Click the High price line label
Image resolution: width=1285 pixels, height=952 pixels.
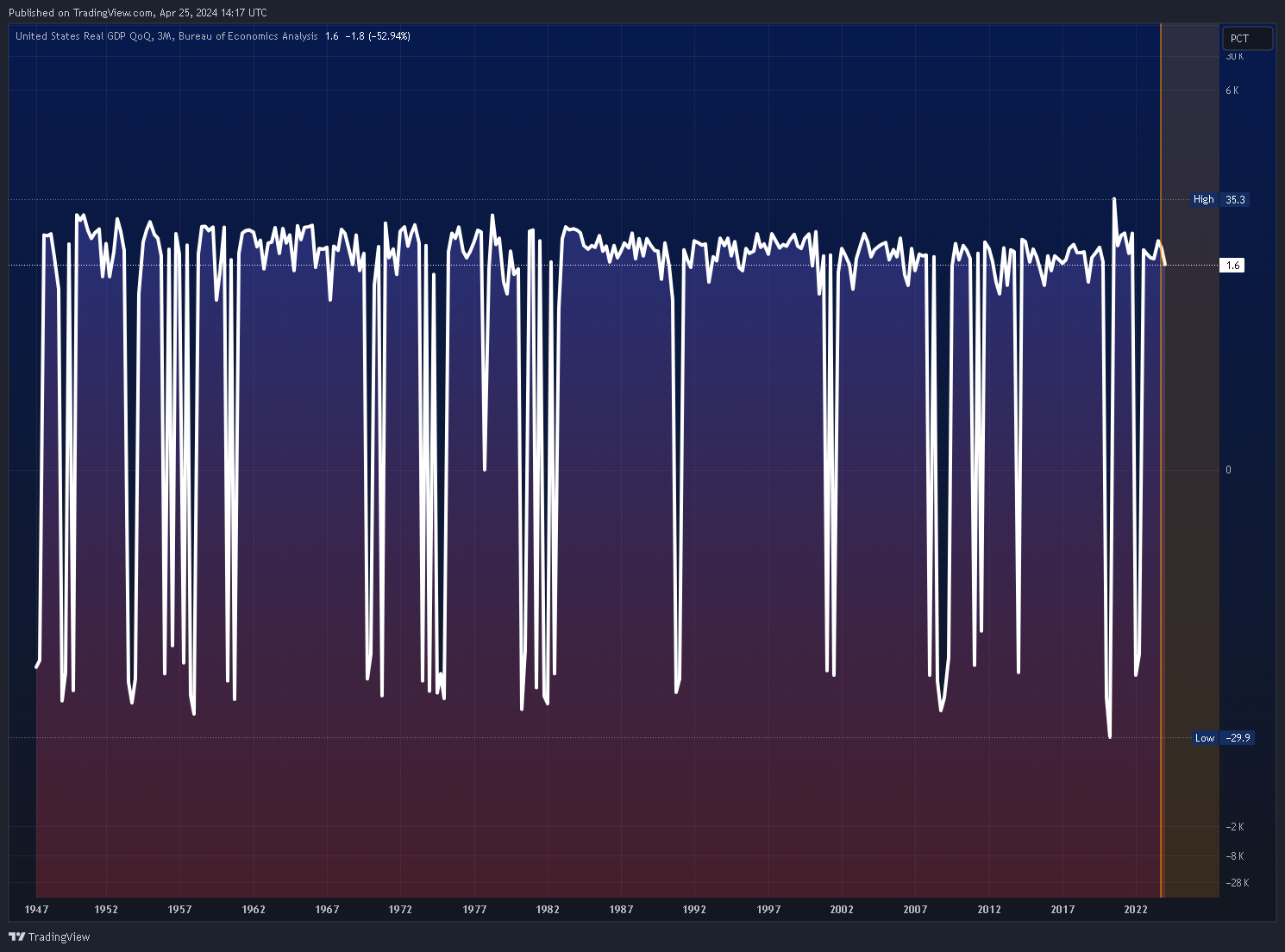click(x=1203, y=199)
